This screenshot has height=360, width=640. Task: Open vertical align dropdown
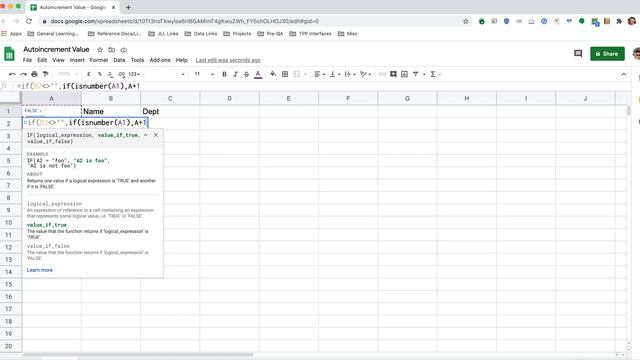point(335,74)
